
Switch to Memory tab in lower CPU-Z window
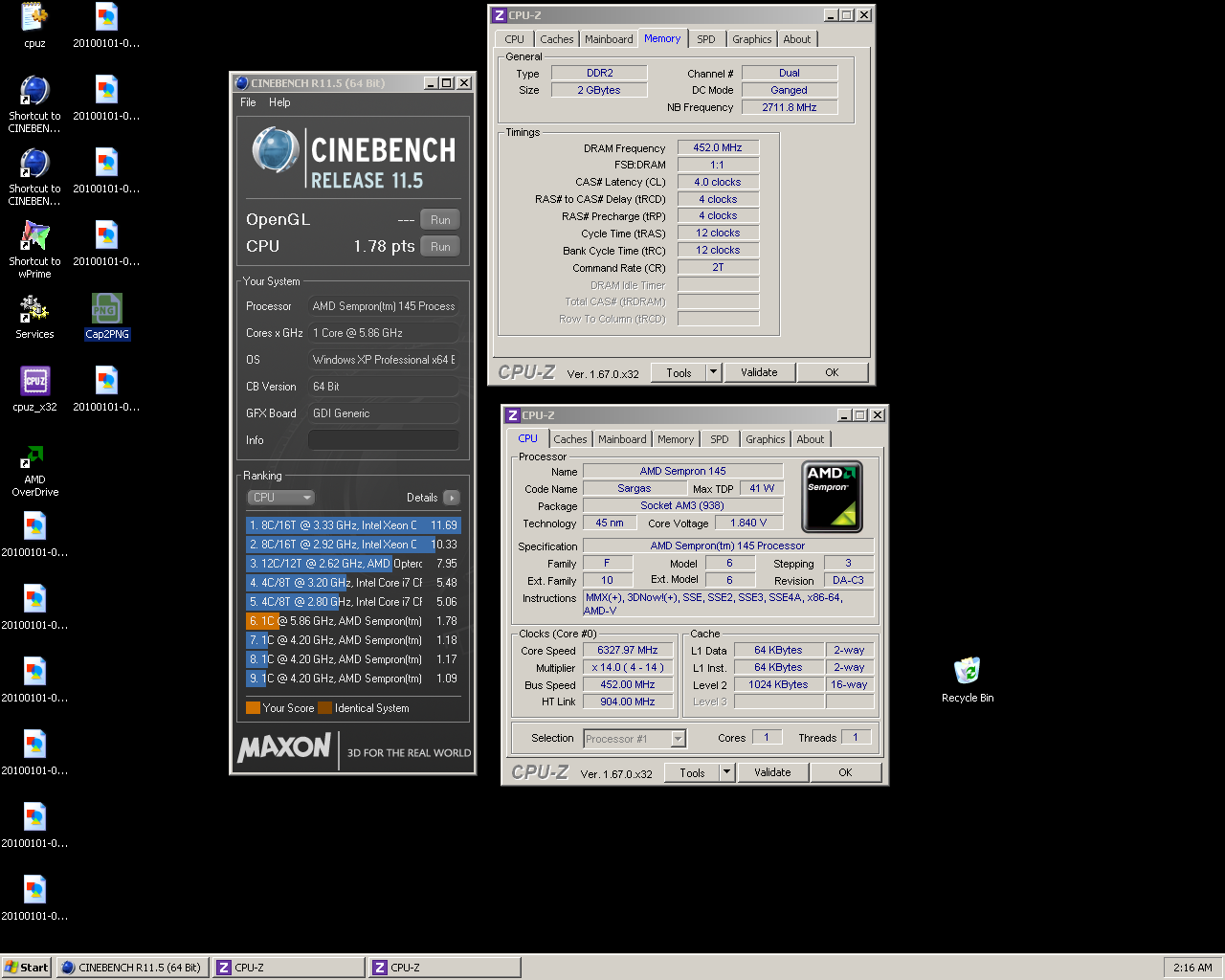coord(676,439)
